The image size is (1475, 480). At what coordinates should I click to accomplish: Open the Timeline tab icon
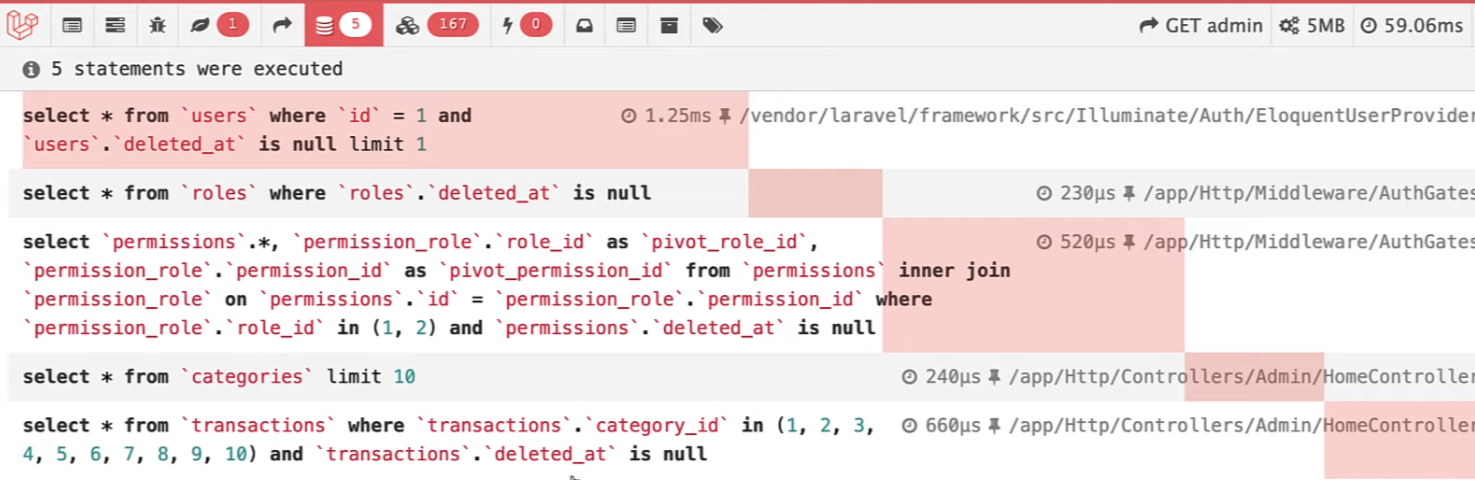[x=115, y=26]
